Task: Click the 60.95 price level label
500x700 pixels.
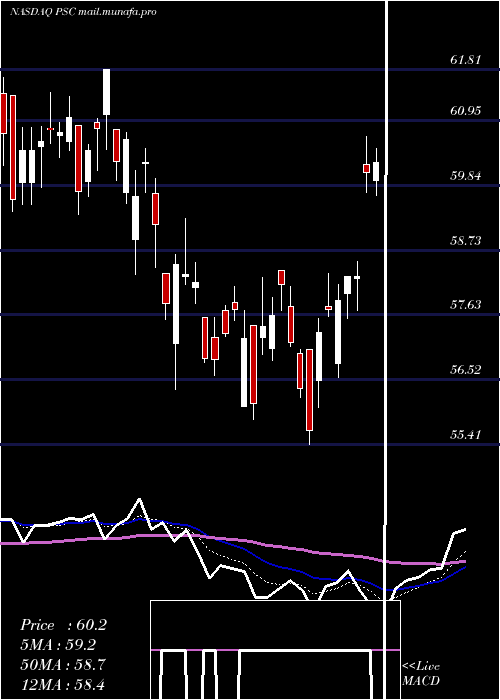Action: point(466,111)
